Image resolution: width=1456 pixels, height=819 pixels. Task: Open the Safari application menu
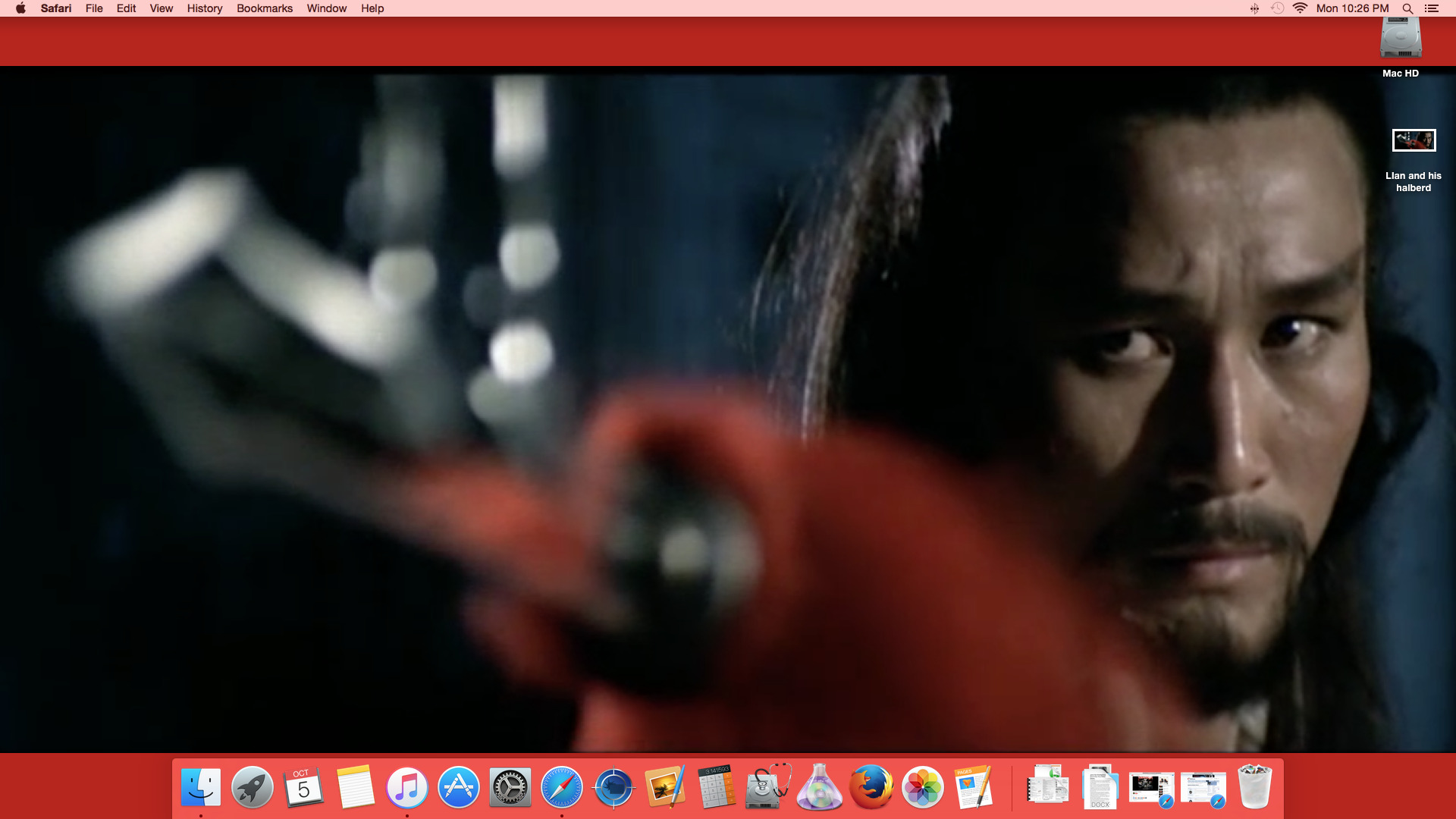click(56, 8)
